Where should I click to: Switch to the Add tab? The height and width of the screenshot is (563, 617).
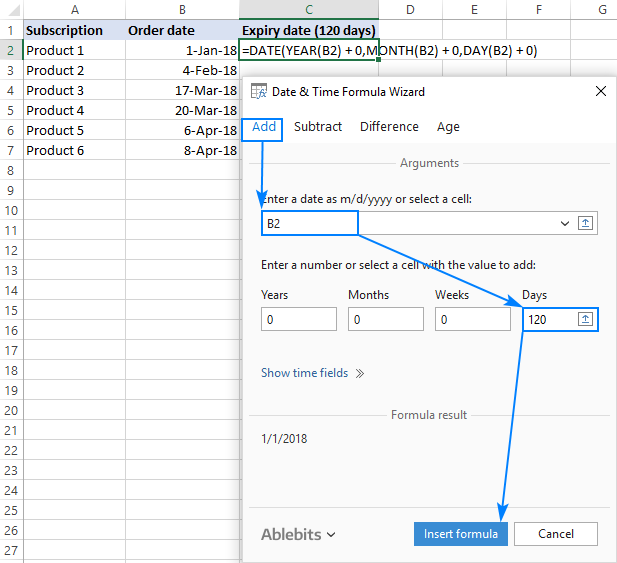(x=264, y=127)
